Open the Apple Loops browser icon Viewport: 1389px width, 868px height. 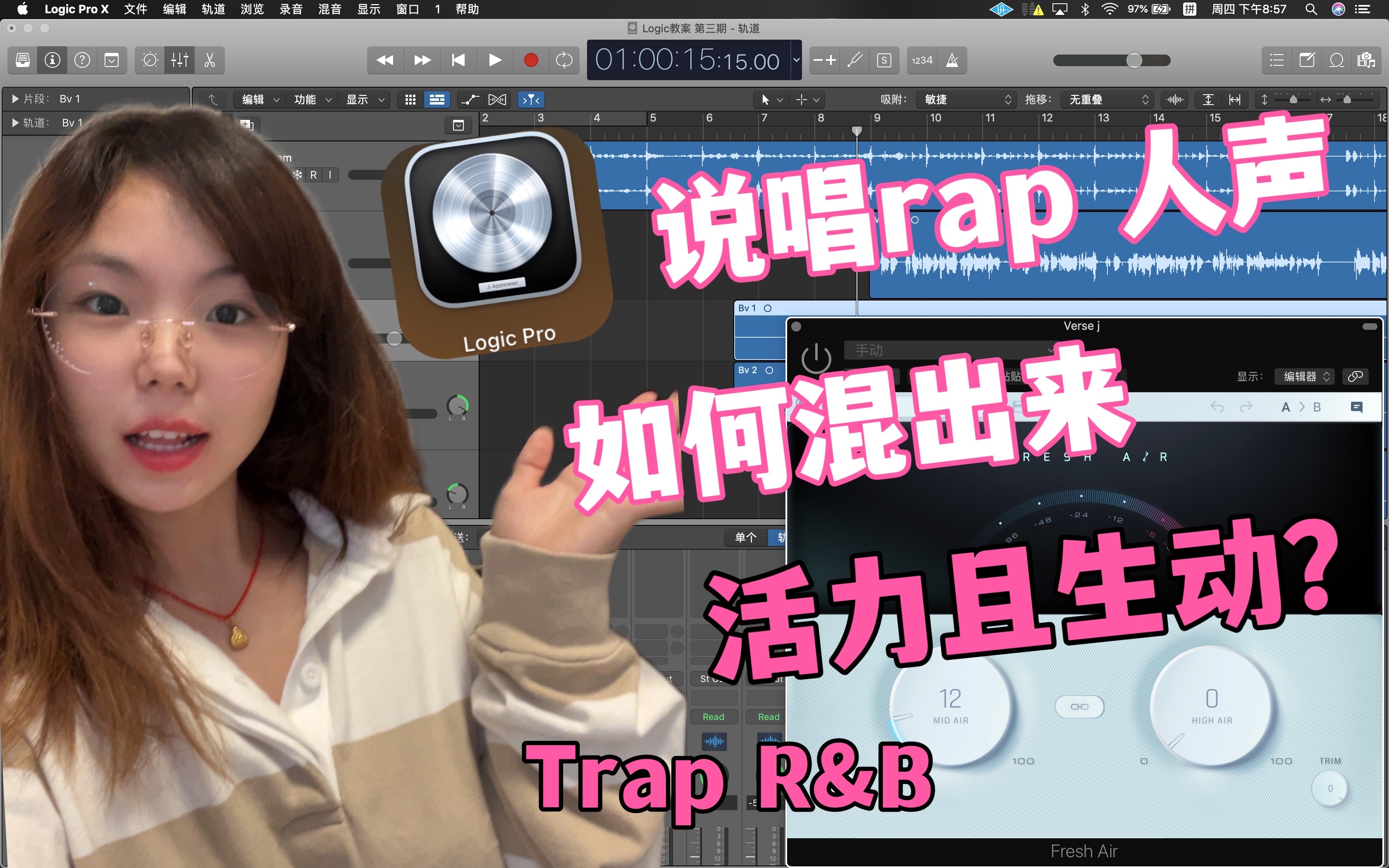point(1337,60)
